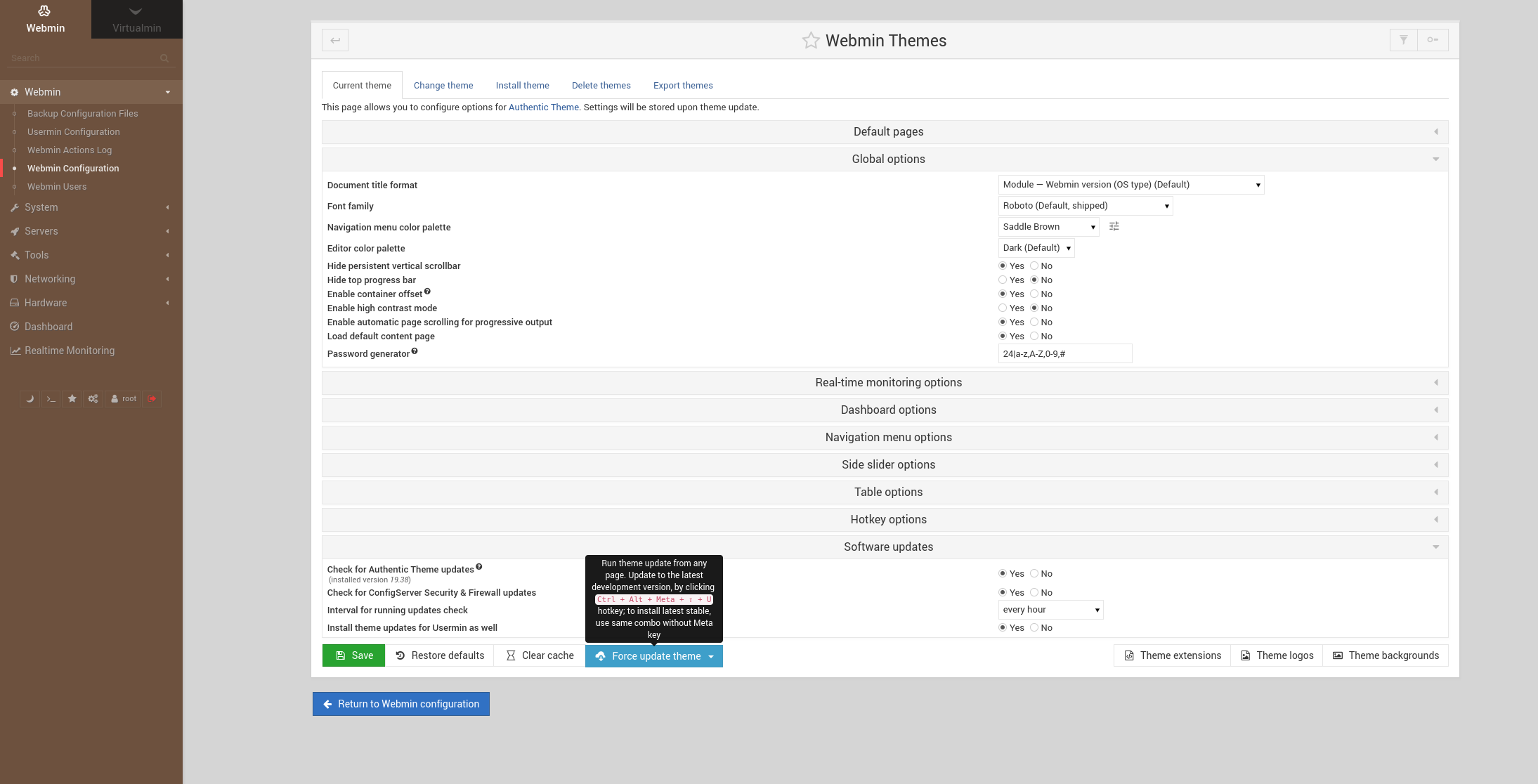This screenshot has height=784, width=1538.
Task: Click the Return to Webmin configuration button
Action: [x=400, y=703]
